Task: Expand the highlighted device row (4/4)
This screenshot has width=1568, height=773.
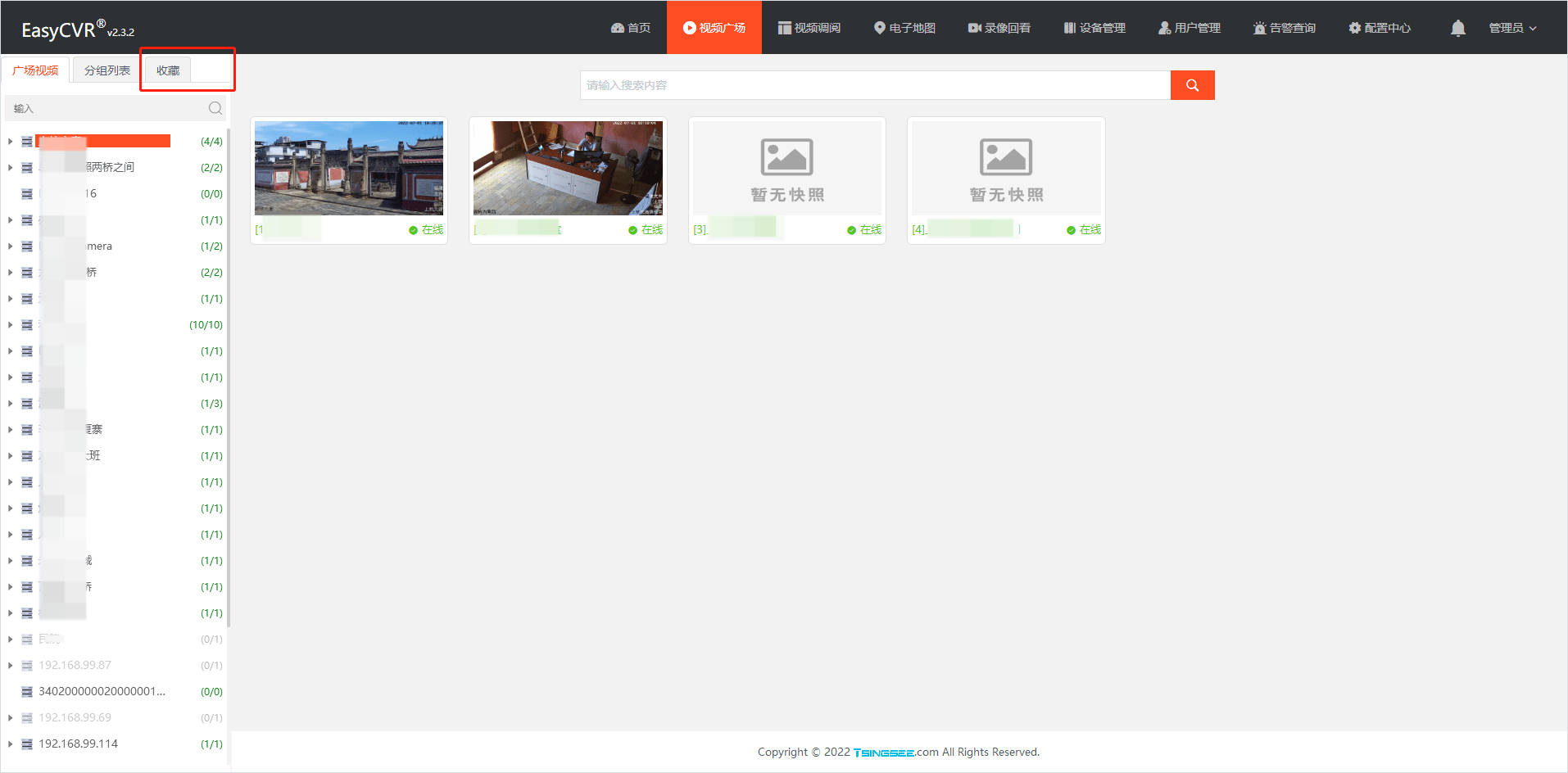Action: click(x=10, y=142)
